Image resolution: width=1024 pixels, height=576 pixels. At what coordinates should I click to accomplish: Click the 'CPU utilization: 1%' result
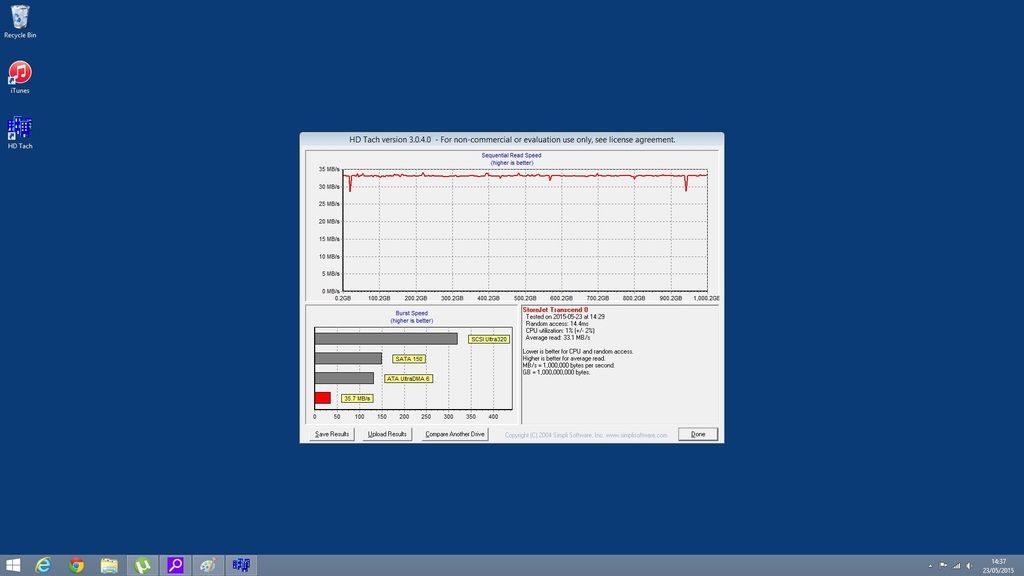(560, 331)
